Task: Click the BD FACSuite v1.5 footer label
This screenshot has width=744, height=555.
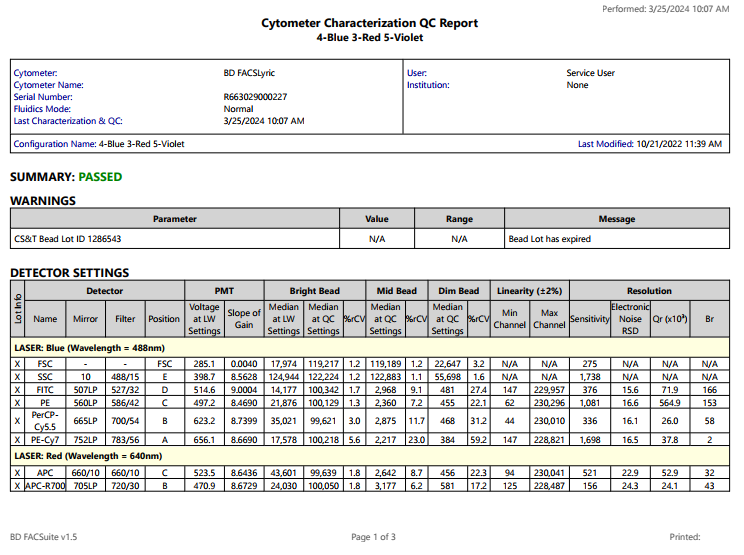Action: (x=43, y=537)
